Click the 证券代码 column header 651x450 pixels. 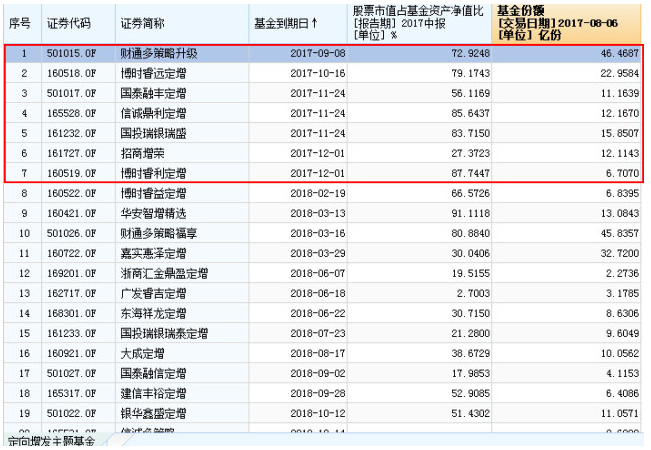click(78, 23)
